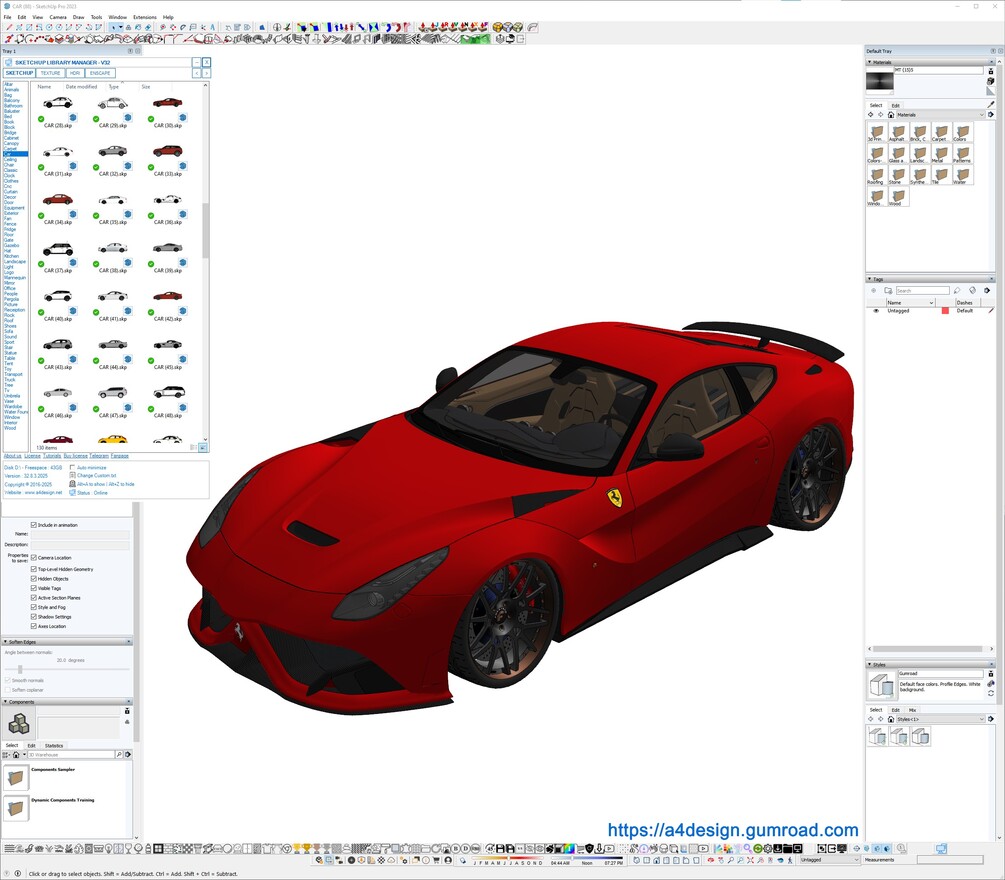Hide the Untagged tag via eye icon

876,310
